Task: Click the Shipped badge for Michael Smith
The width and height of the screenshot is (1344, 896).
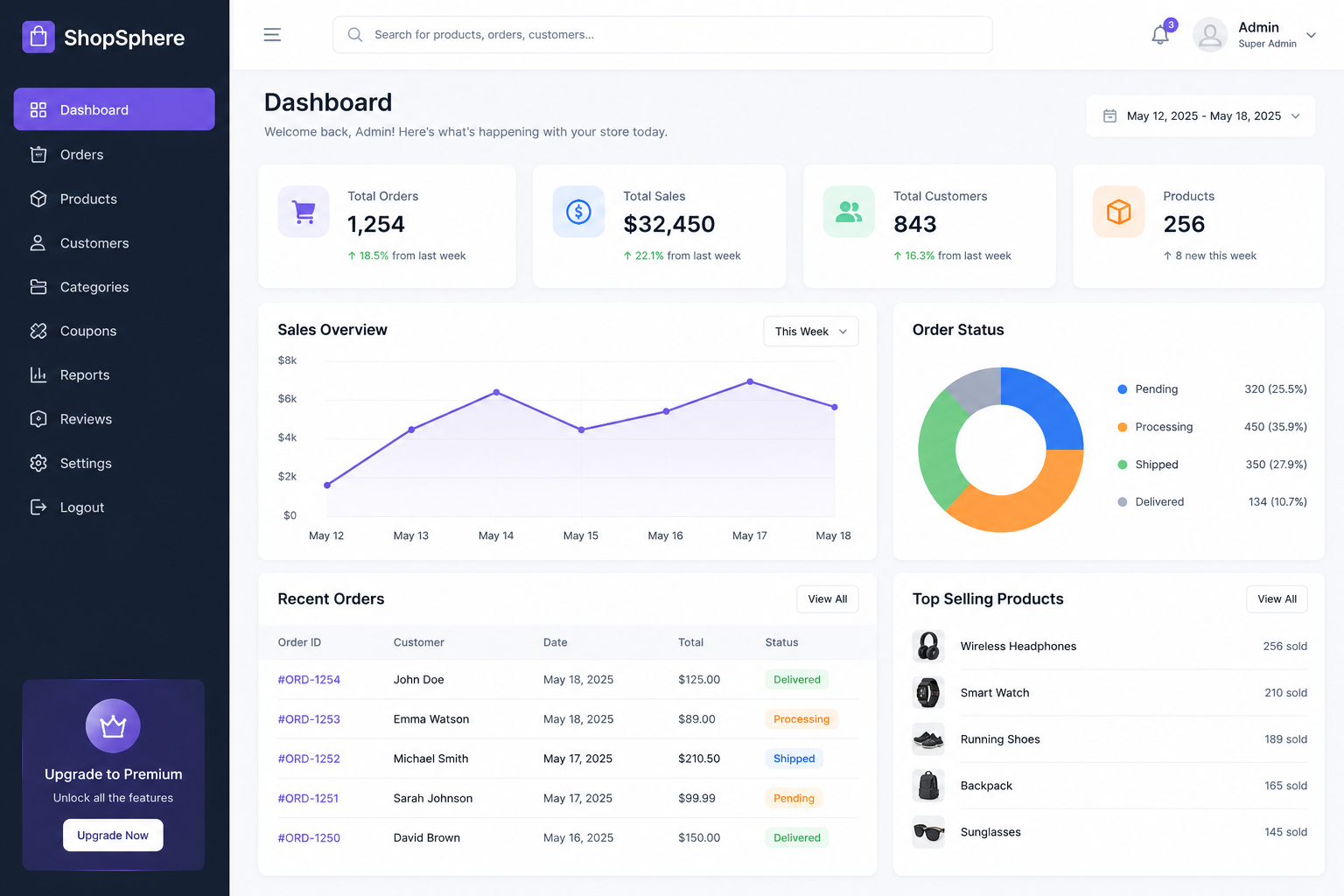Action: click(x=794, y=759)
